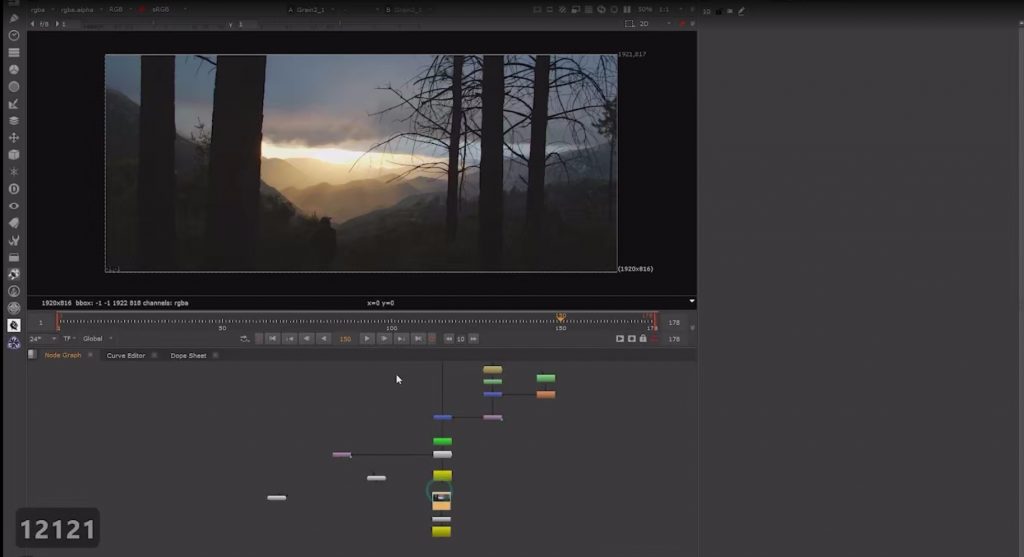Viewport: 1024px width, 557px height.
Task: Expand the viewer status bar arrow
Action: (692, 301)
